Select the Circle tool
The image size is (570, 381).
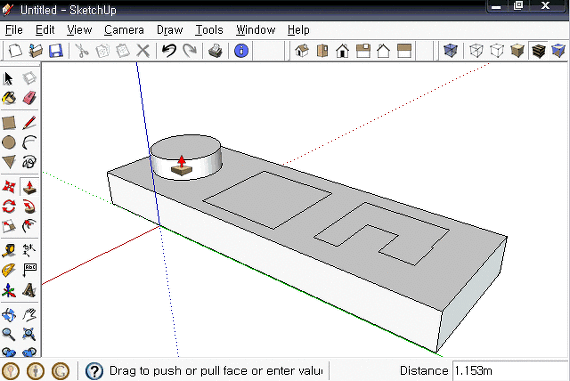point(9,143)
